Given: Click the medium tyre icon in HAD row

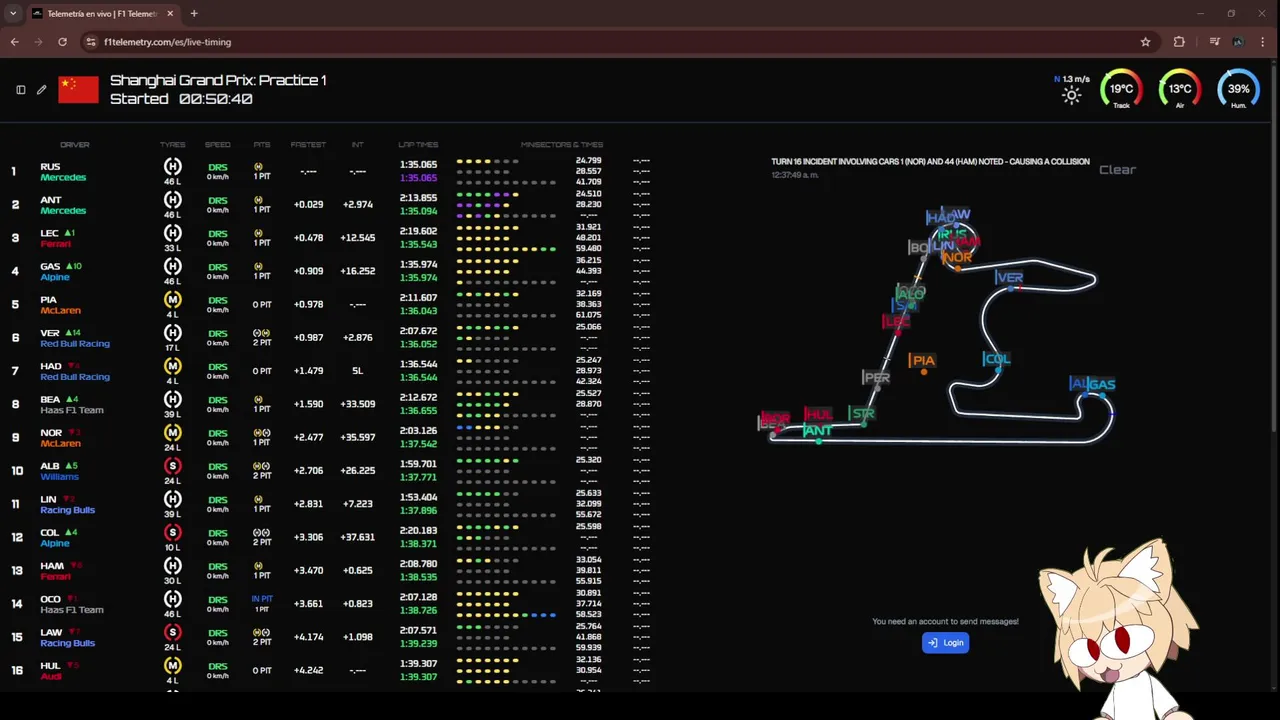Looking at the screenshot, I should tap(173, 366).
